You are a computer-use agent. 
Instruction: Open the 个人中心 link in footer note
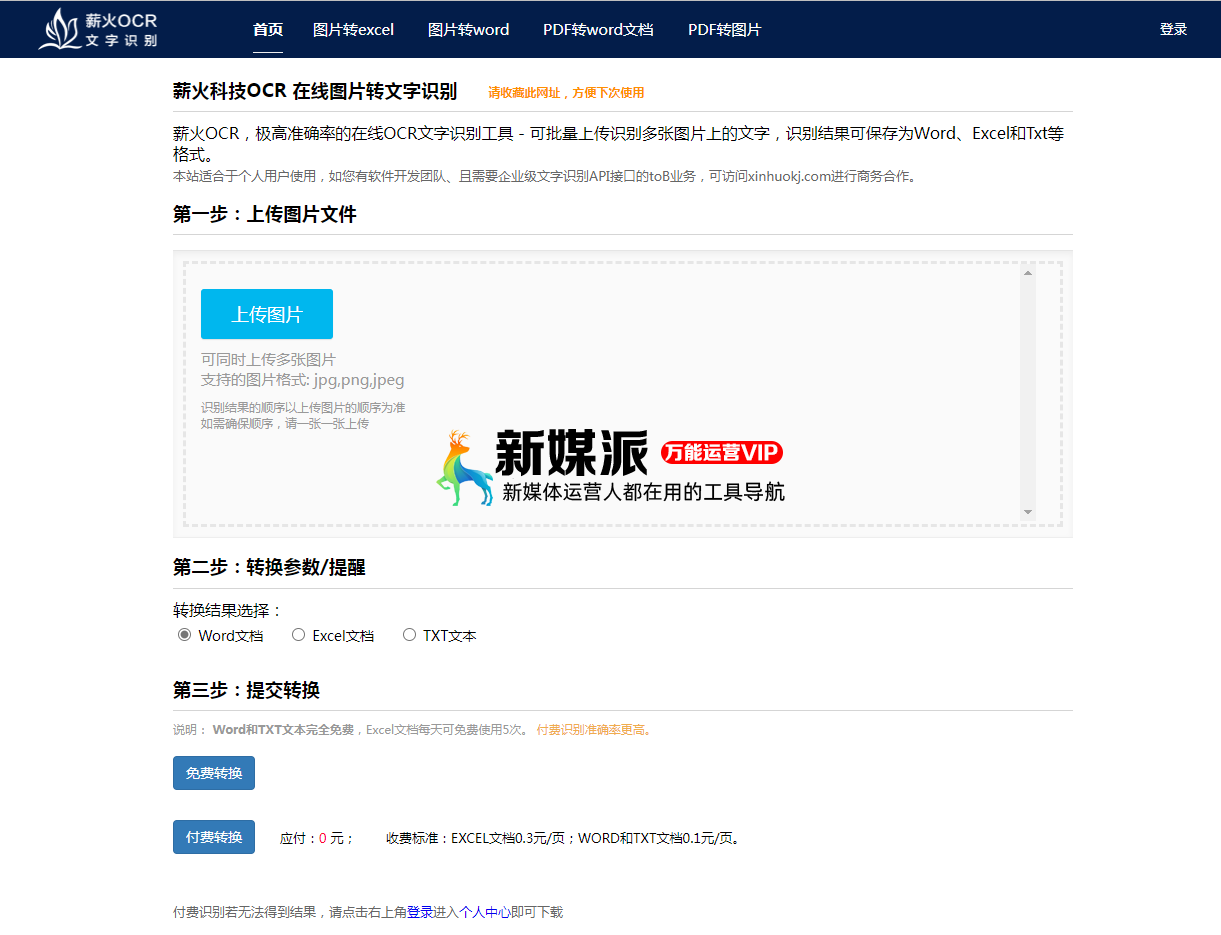(485, 912)
